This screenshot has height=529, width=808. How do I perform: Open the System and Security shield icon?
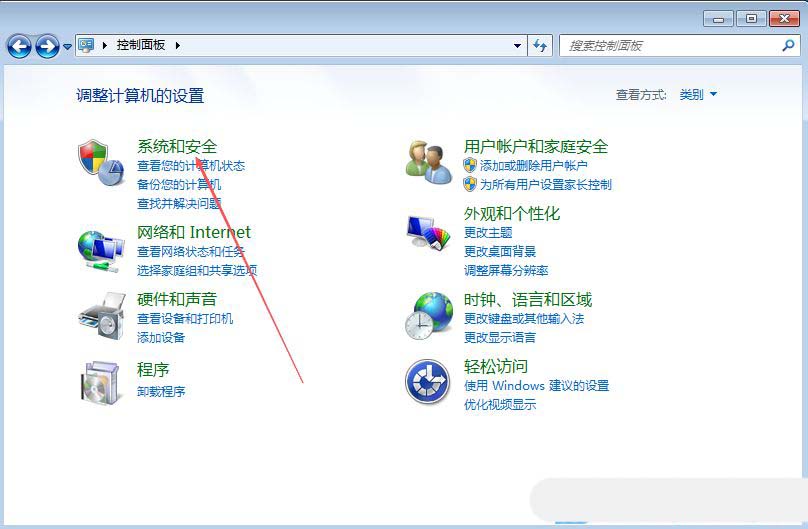pos(101,163)
